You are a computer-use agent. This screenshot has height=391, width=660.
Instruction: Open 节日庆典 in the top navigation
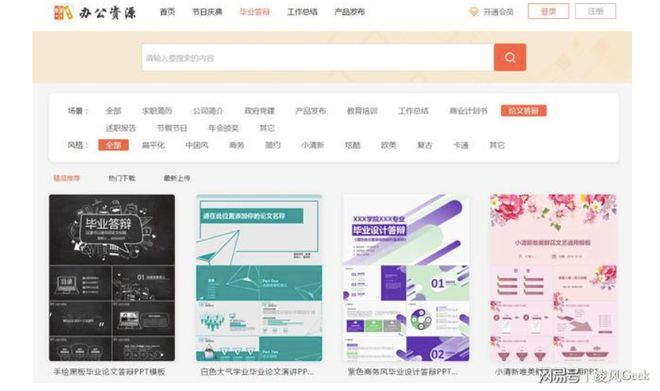click(207, 12)
